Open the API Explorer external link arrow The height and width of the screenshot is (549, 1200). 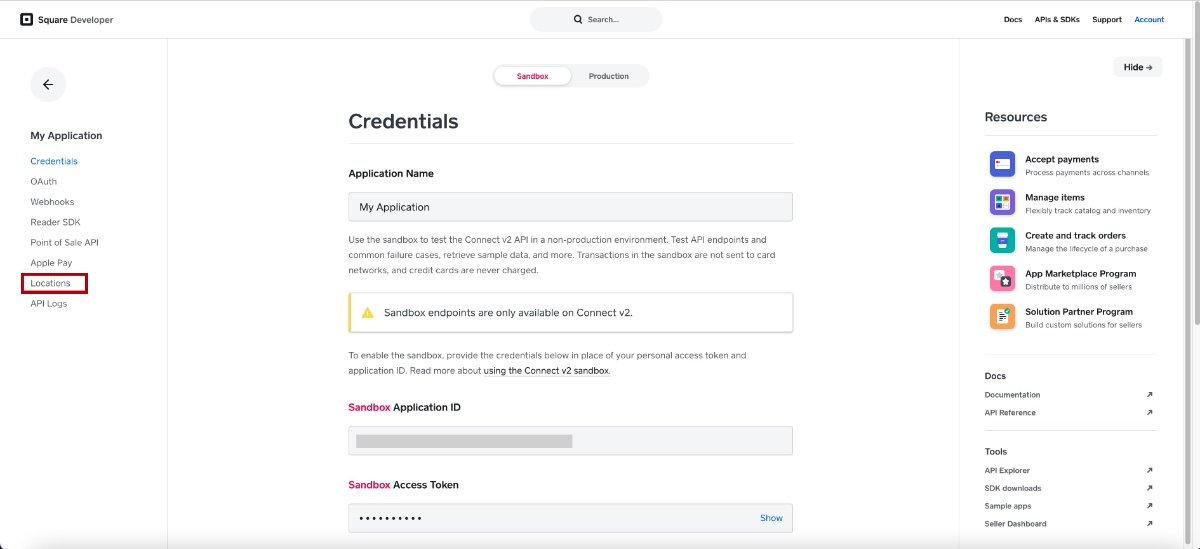(1149, 470)
